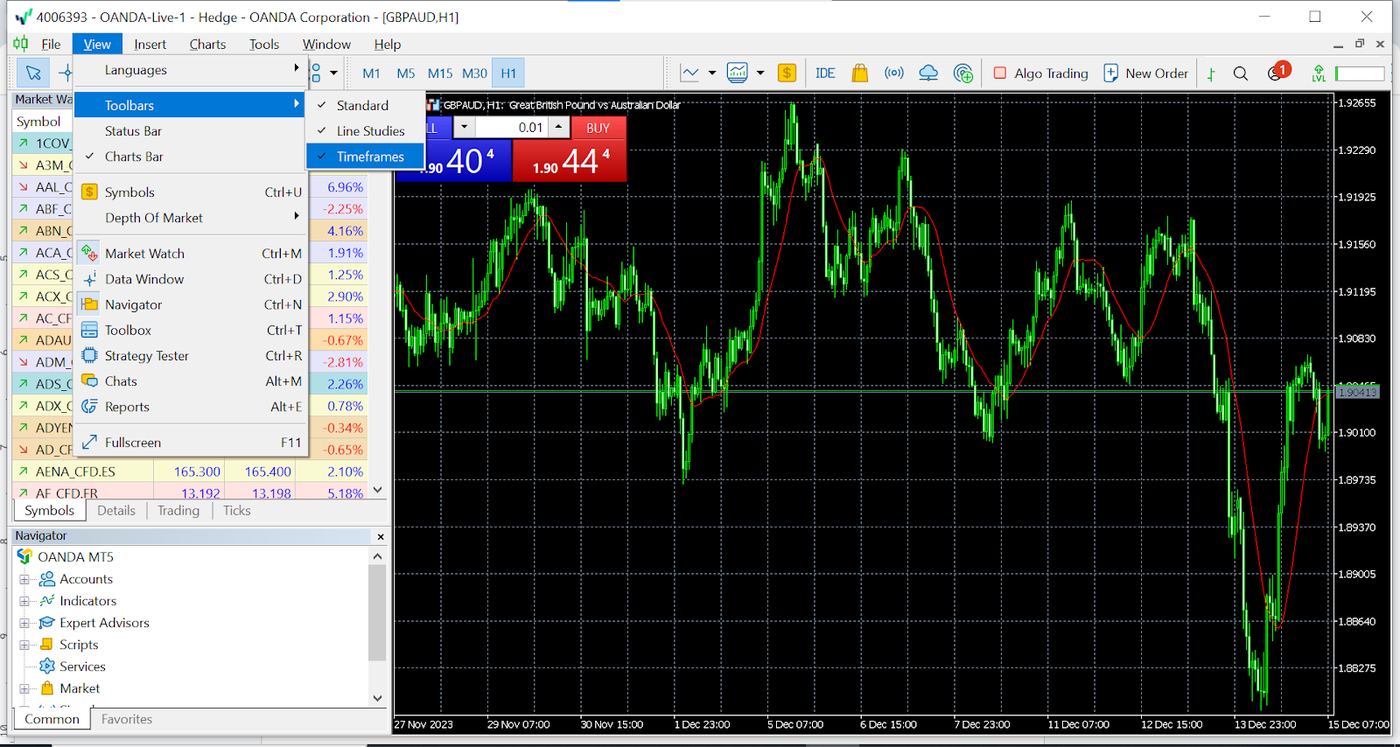
Task: Toggle the Timeframes toolbar checkbox
Action: 370,156
